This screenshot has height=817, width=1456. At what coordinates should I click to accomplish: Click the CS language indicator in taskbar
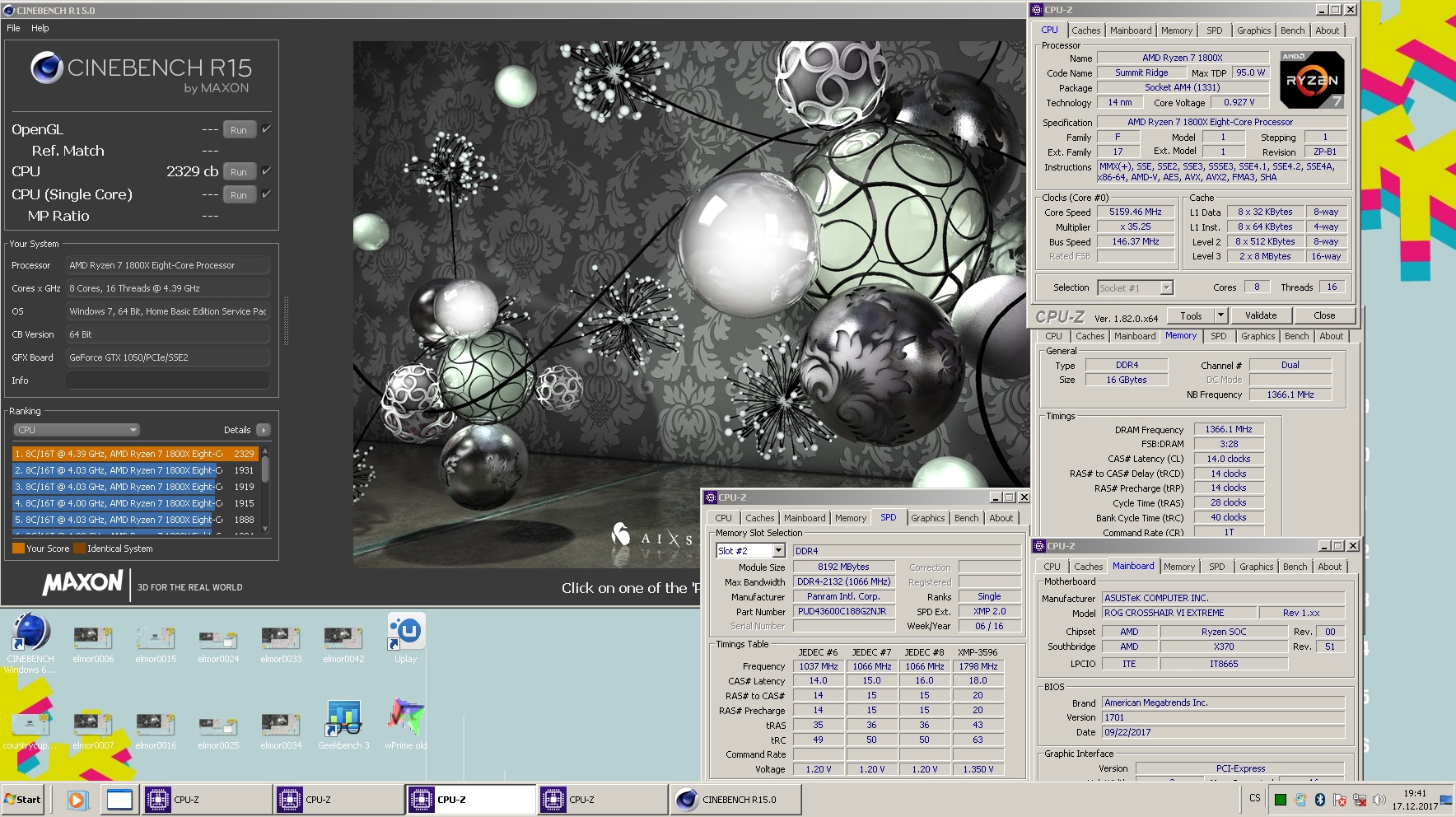click(1254, 798)
